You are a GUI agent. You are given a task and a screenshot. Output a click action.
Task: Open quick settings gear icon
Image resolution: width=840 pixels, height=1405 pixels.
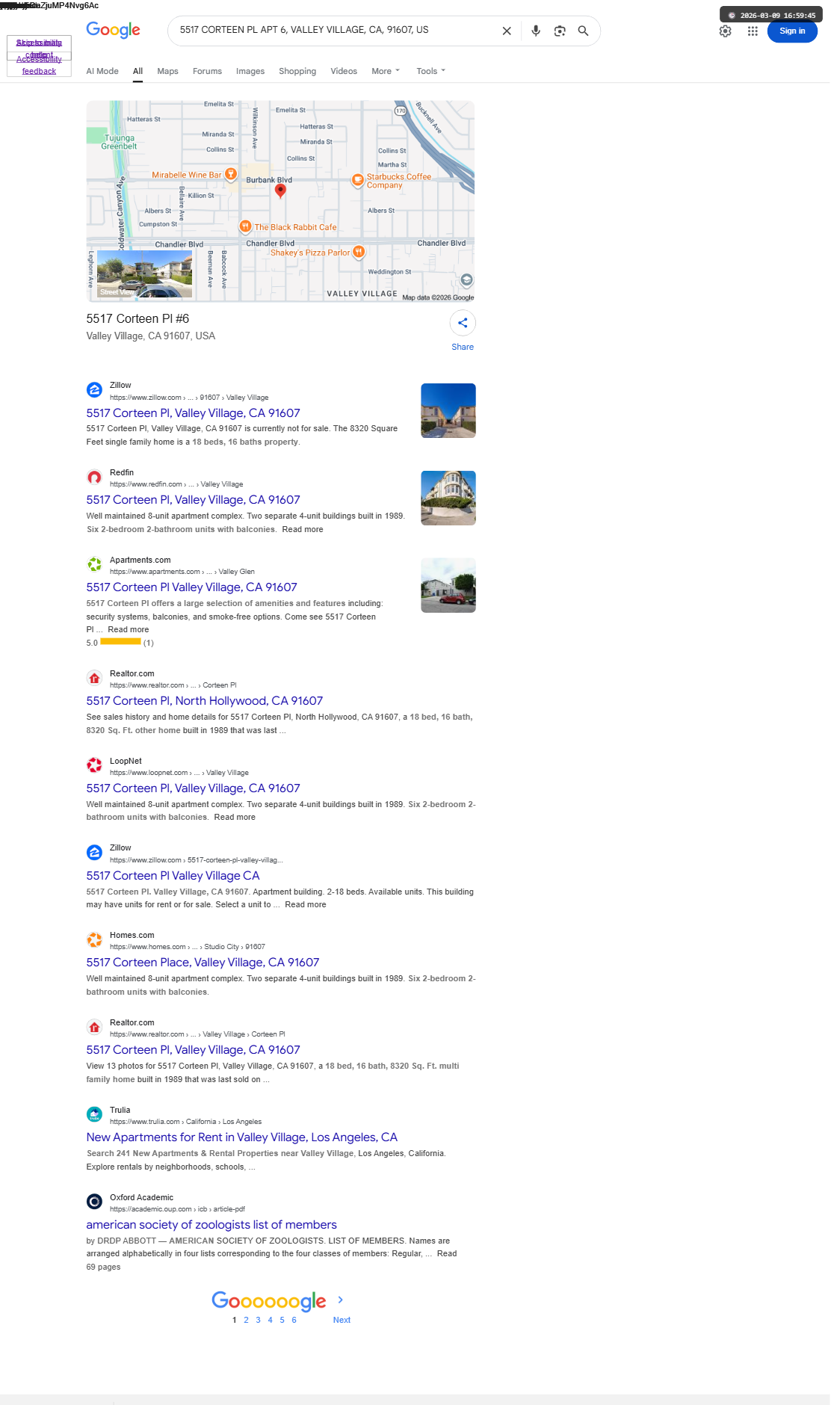(x=725, y=31)
